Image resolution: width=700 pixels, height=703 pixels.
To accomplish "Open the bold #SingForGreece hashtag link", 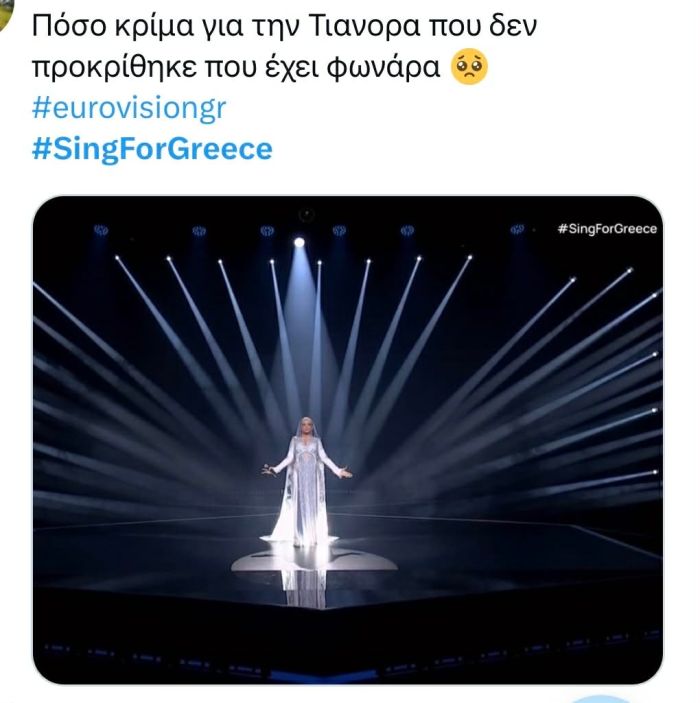I will point(152,149).
